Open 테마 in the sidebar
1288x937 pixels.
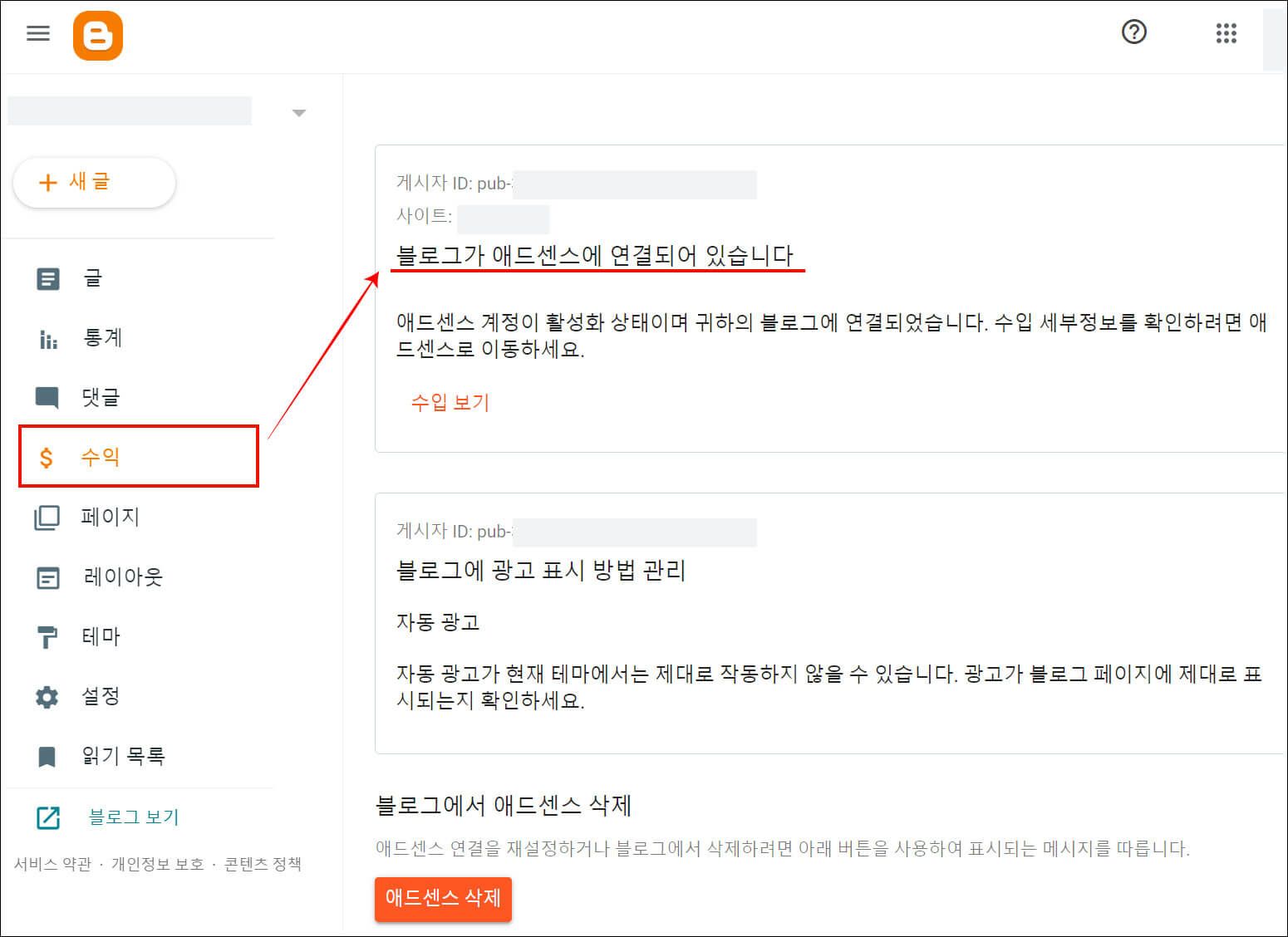click(101, 636)
